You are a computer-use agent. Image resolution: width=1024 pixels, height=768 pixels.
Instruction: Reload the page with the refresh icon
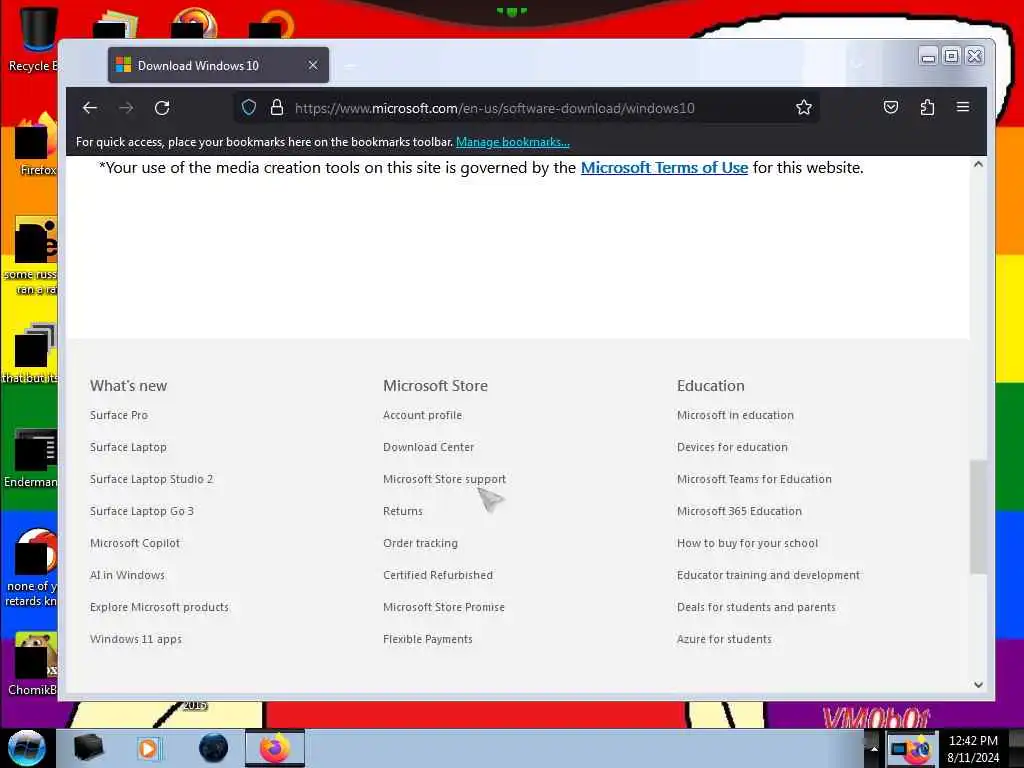[x=162, y=108]
